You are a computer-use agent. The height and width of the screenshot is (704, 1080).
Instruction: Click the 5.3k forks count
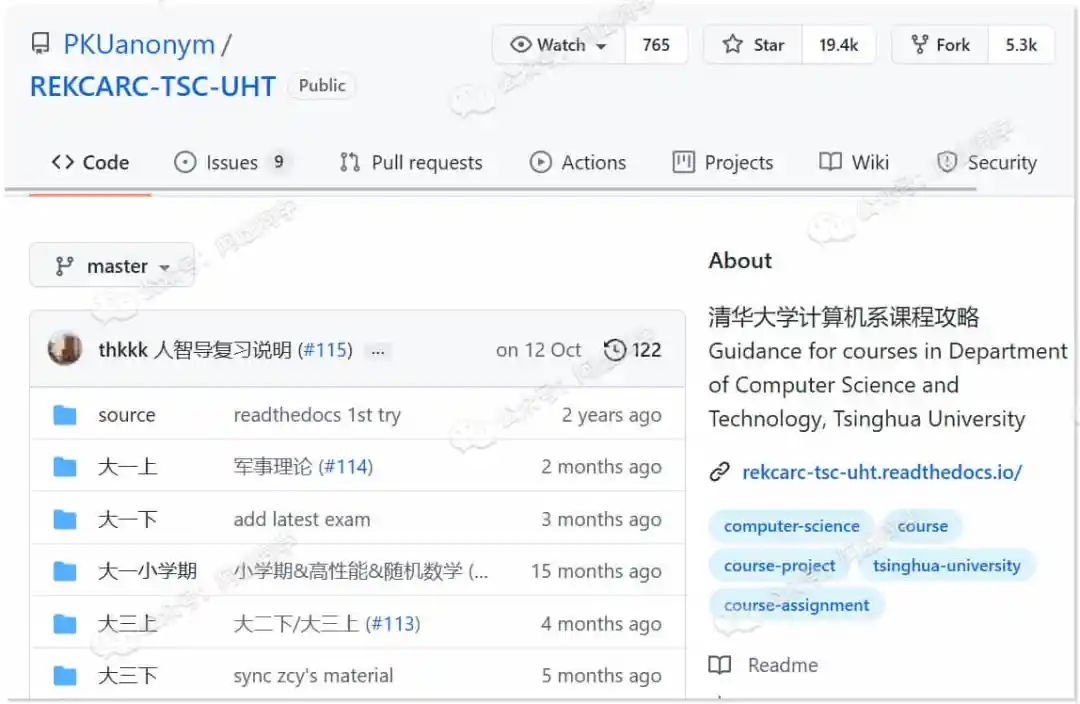1021,45
